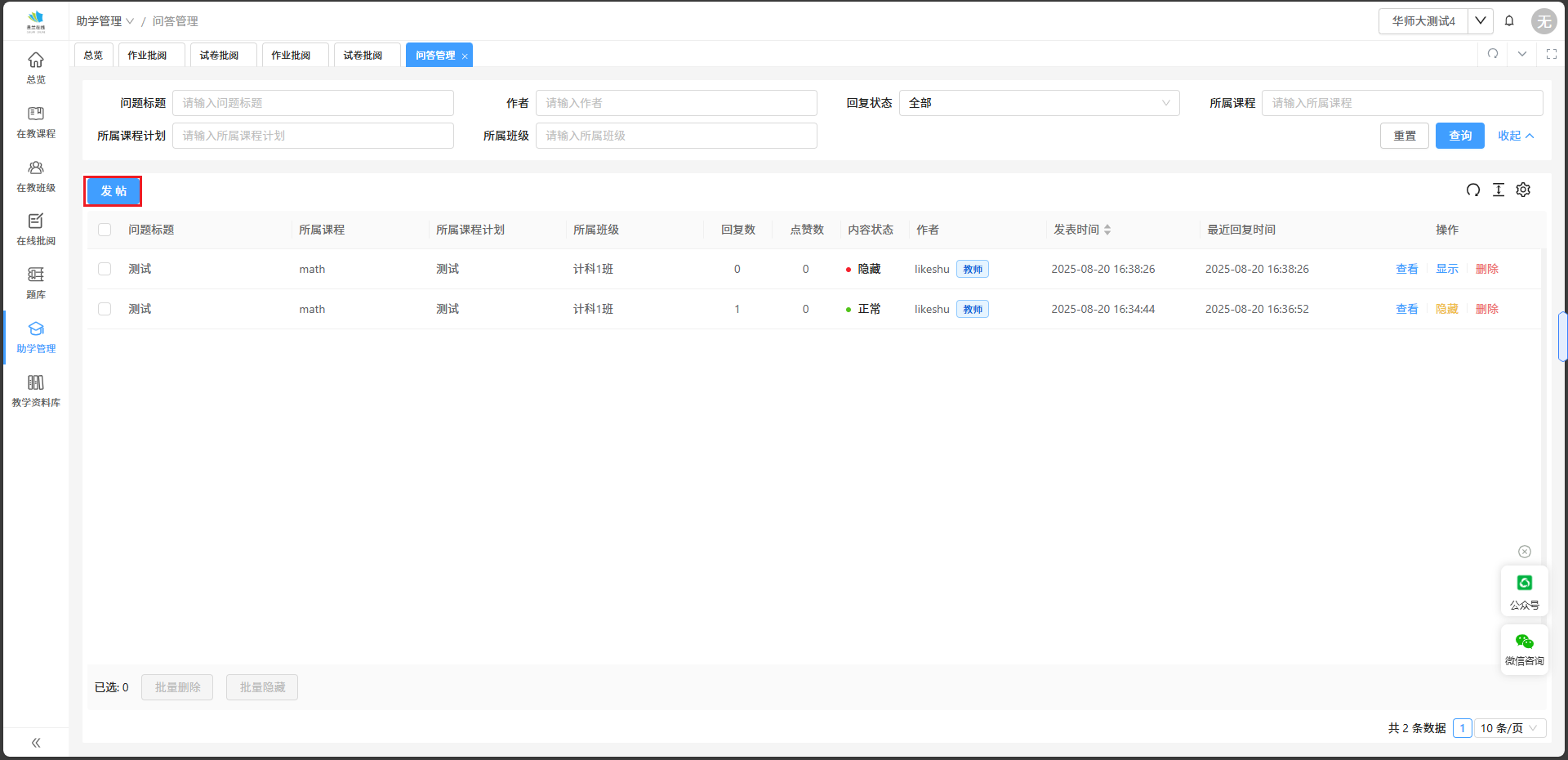The width and height of the screenshot is (1568, 760).
Task: Check the first row's checkbox
Action: click(x=105, y=269)
